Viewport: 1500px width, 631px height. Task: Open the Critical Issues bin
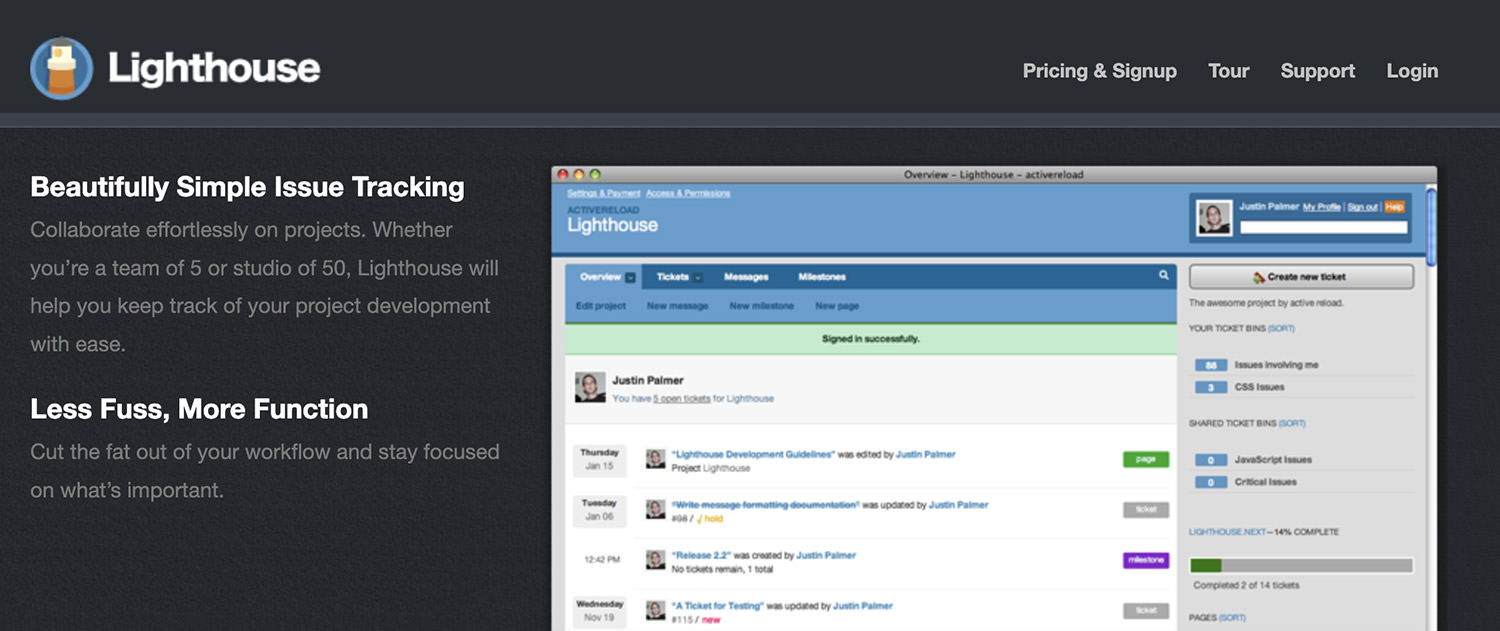pos(1265,482)
